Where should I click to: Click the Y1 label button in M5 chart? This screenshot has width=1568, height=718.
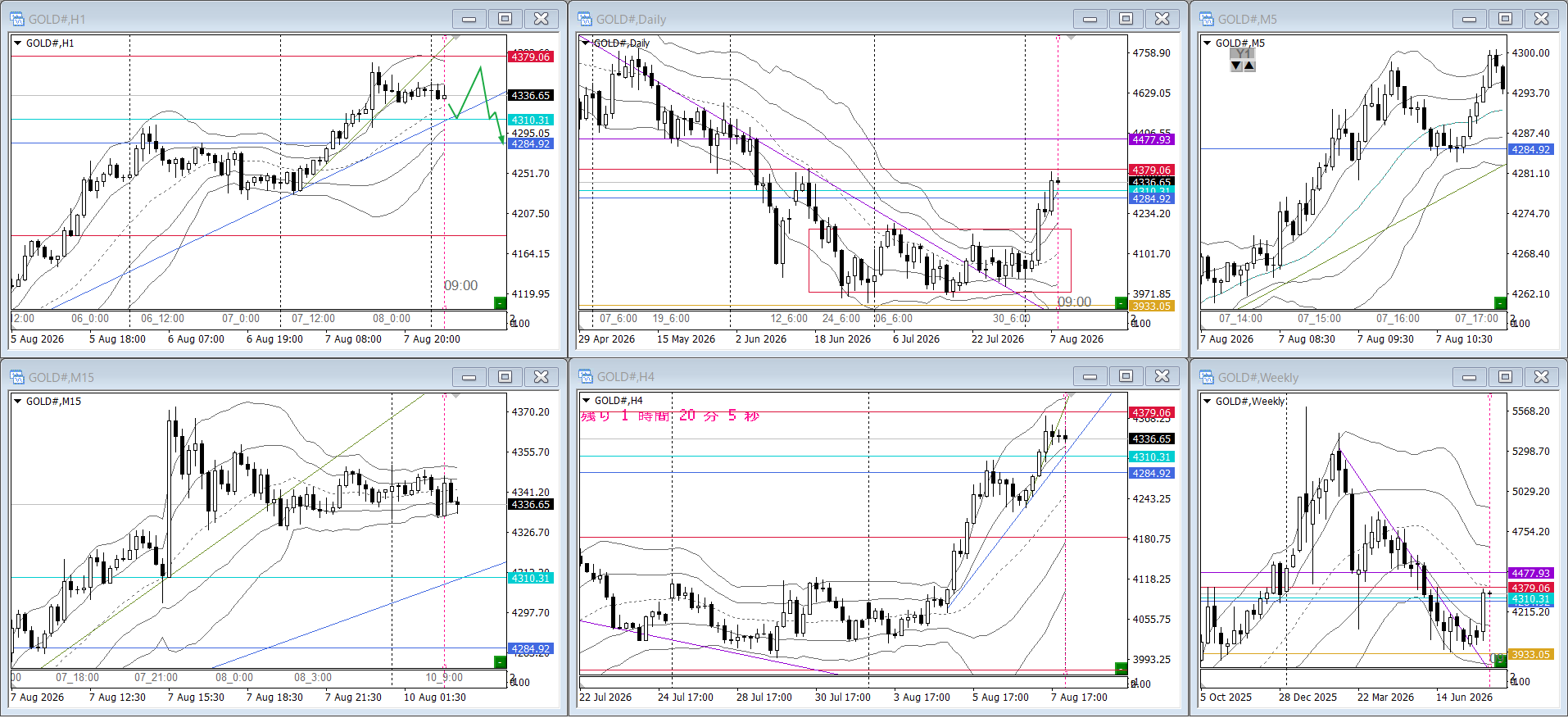pos(1243,54)
